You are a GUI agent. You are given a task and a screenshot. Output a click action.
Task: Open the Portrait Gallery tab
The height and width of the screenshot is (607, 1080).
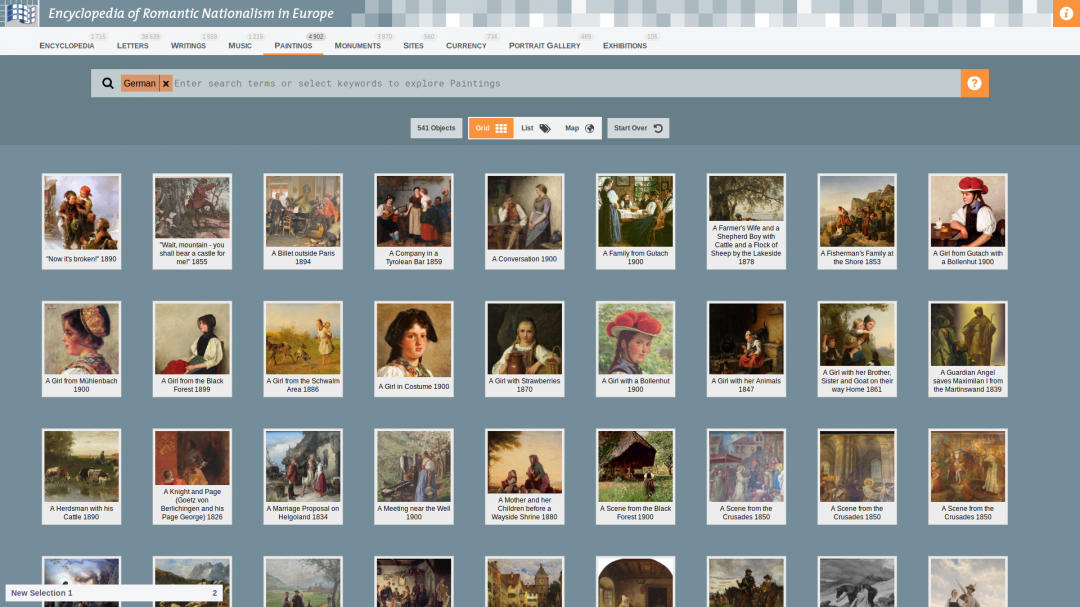[545, 45]
